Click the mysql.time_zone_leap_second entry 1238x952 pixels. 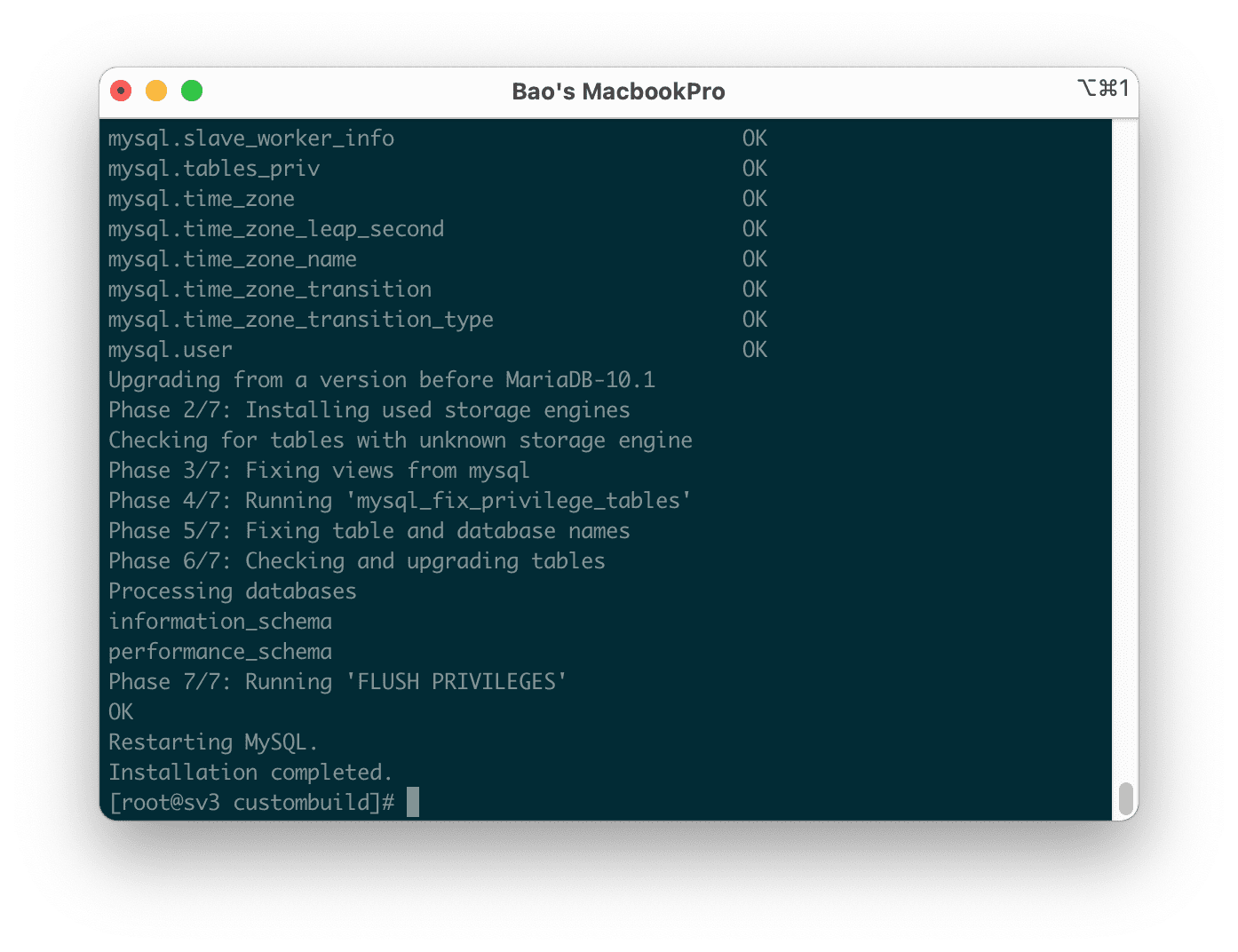point(276,229)
